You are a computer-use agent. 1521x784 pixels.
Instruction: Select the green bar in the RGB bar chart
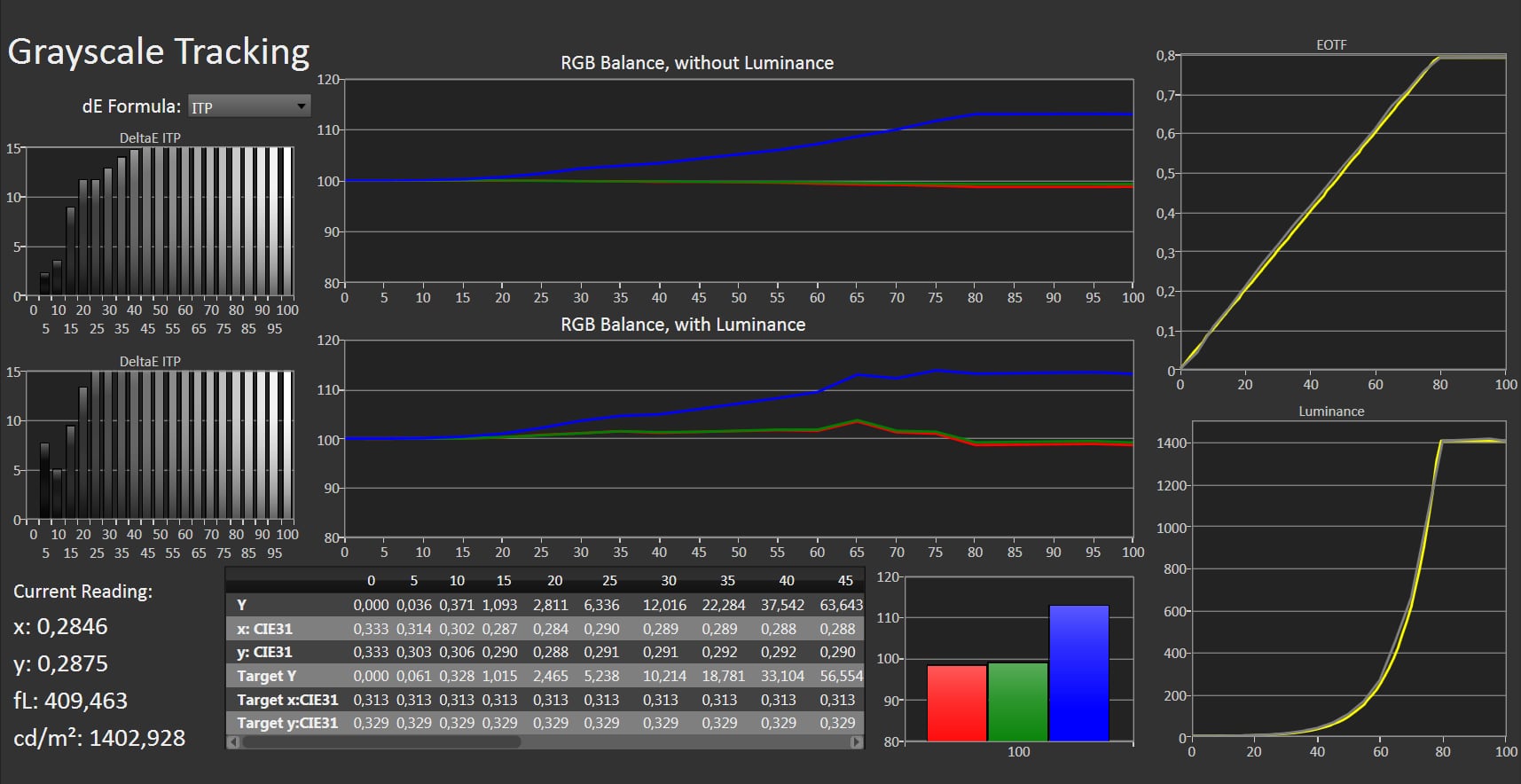point(1018,702)
